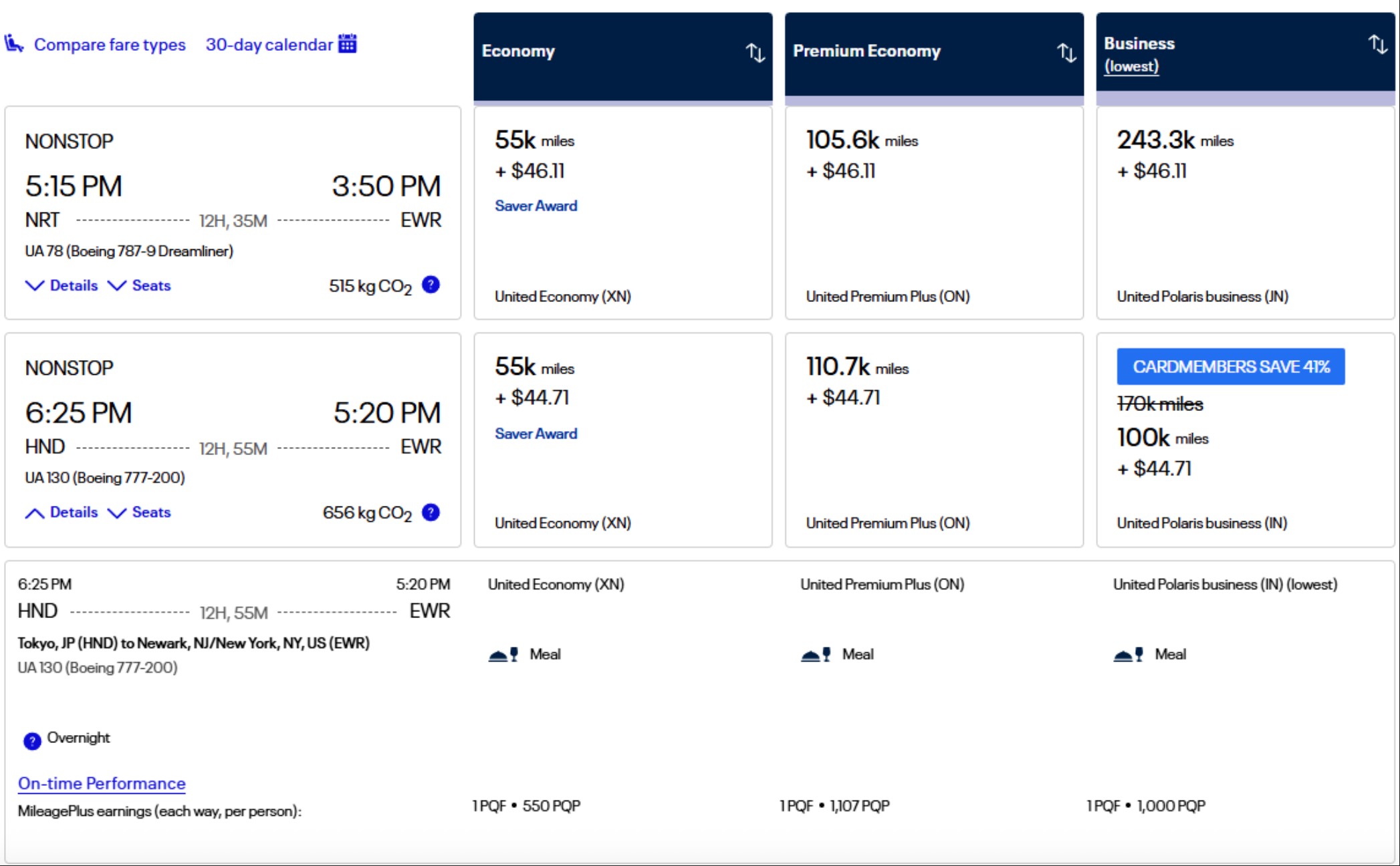Choose 55k miles + $46.11 economy fare
The height and width of the screenshot is (866, 1400).
(623, 212)
